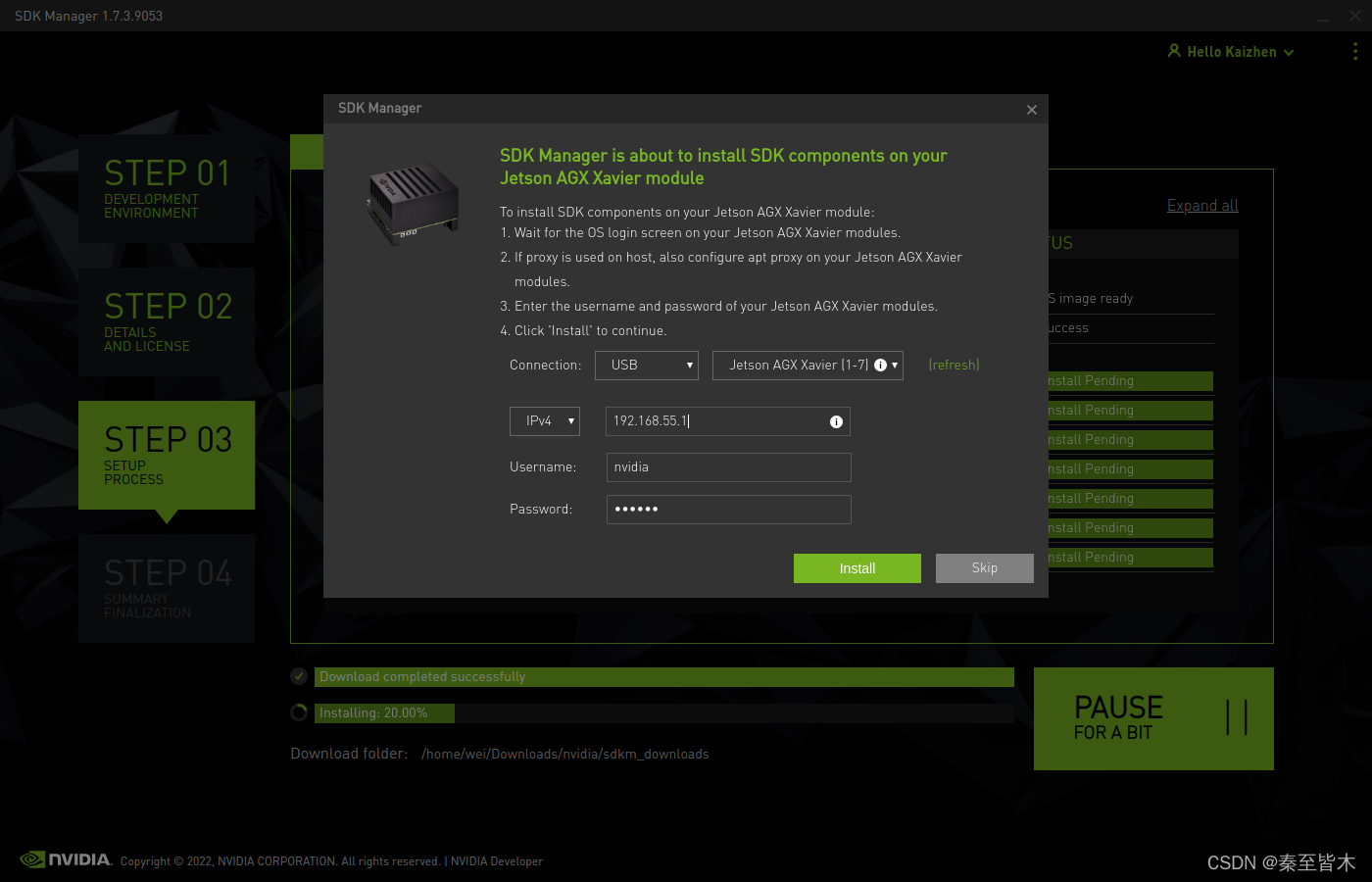Image resolution: width=1372 pixels, height=882 pixels.
Task: Click the pause bars icon
Action: [1237, 717]
